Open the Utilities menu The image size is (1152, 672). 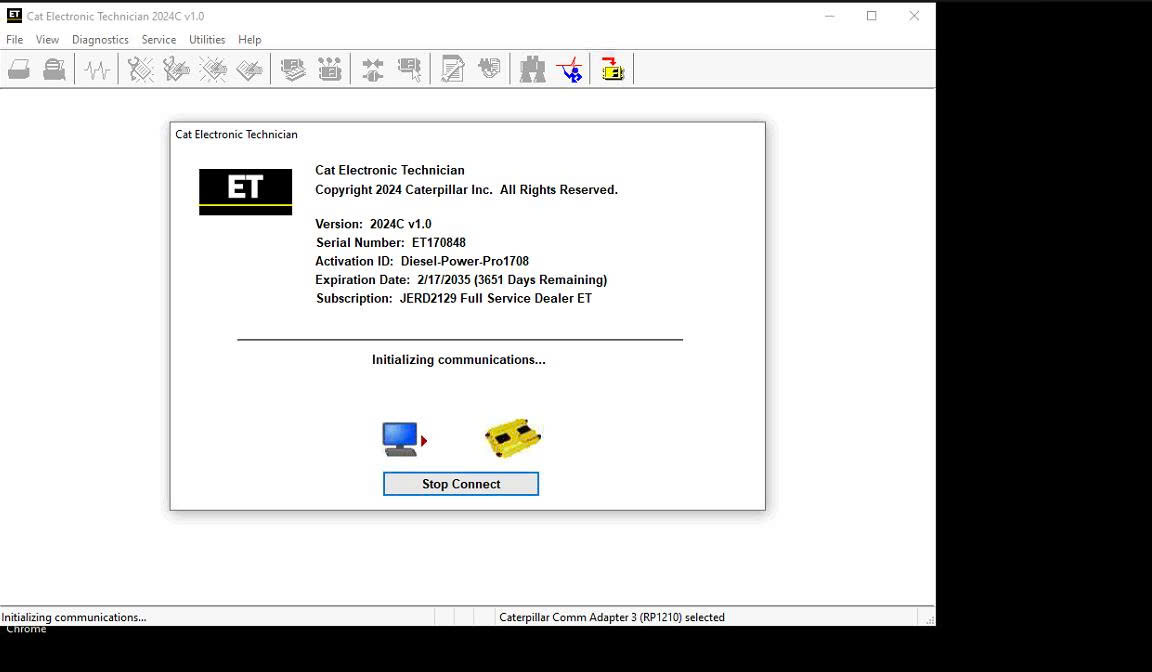coord(207,40)
